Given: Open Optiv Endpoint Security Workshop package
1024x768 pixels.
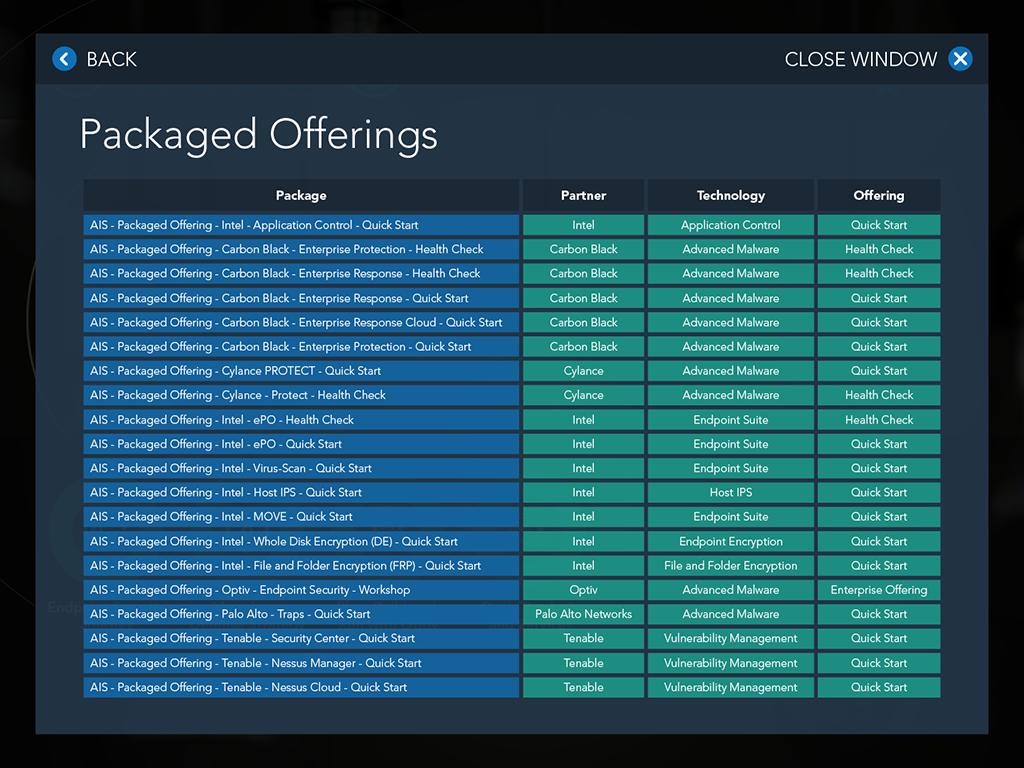Looking at the screenshot, I should tap(301, 590).
